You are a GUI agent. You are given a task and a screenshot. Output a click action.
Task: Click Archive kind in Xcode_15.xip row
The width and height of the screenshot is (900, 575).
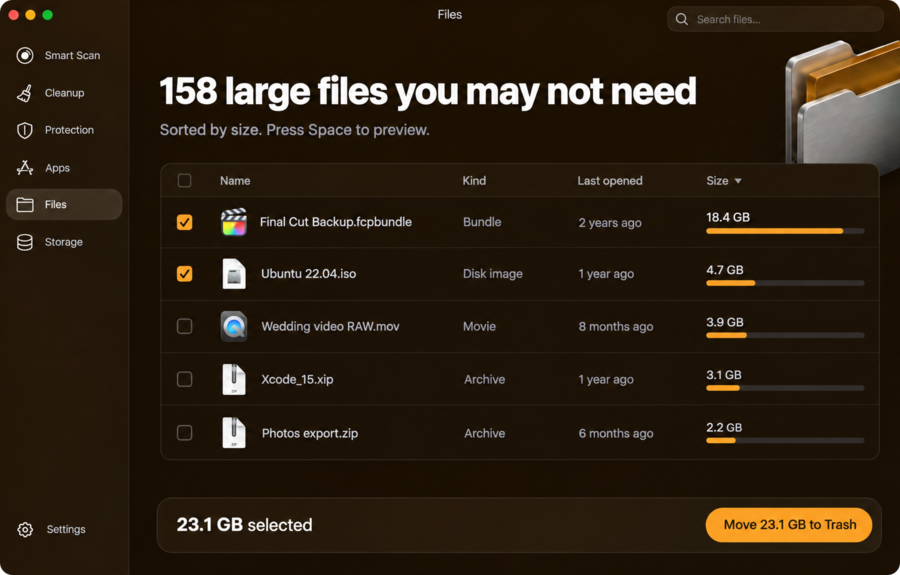pos(484,379)
